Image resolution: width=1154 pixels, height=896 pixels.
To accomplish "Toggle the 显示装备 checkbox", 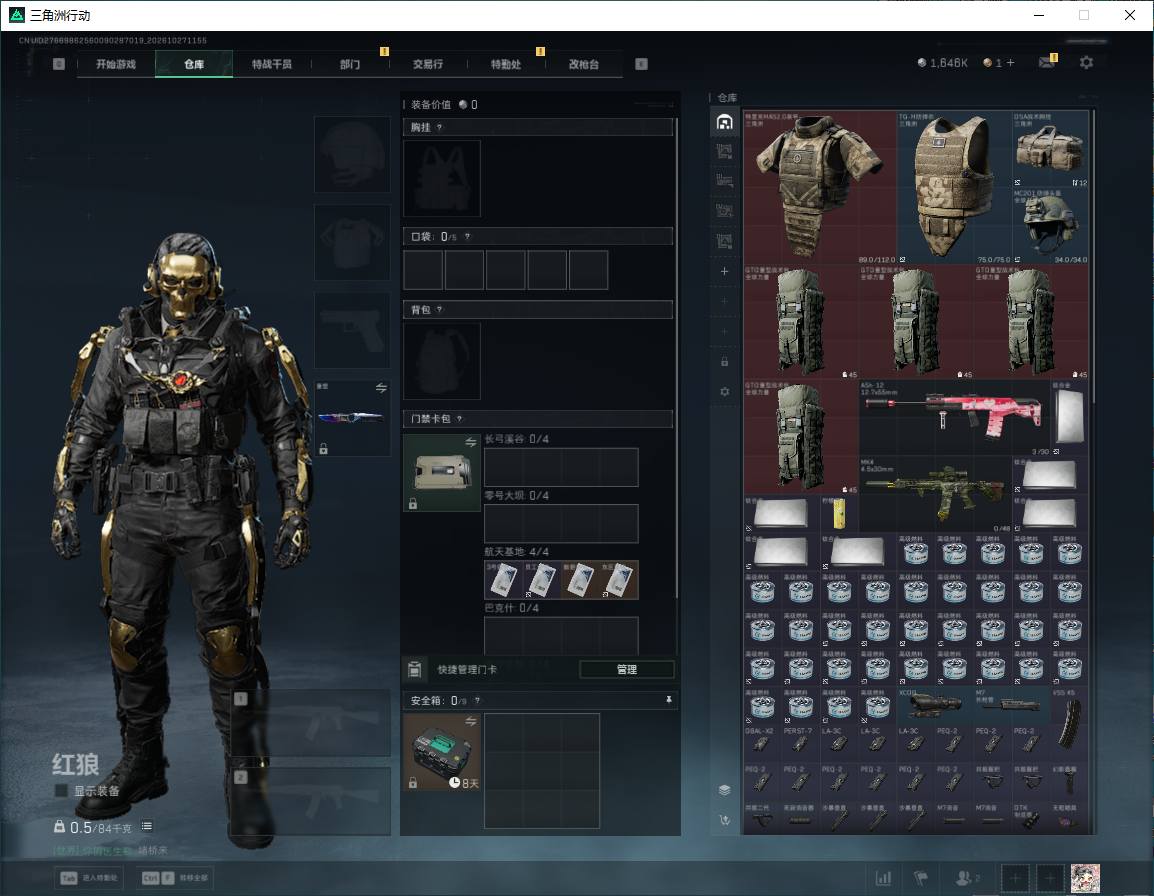I will pyautogui.click(x=61, y=791).
